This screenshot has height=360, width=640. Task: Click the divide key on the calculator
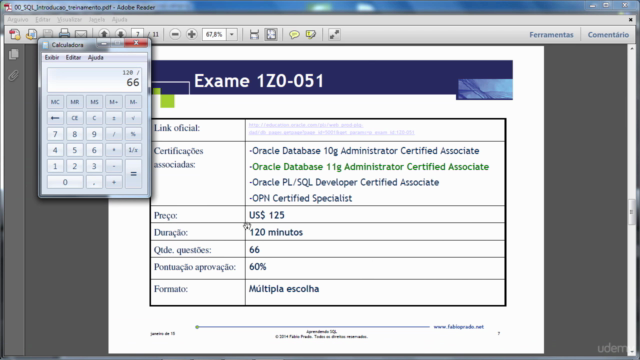click(x=114, y=134)
